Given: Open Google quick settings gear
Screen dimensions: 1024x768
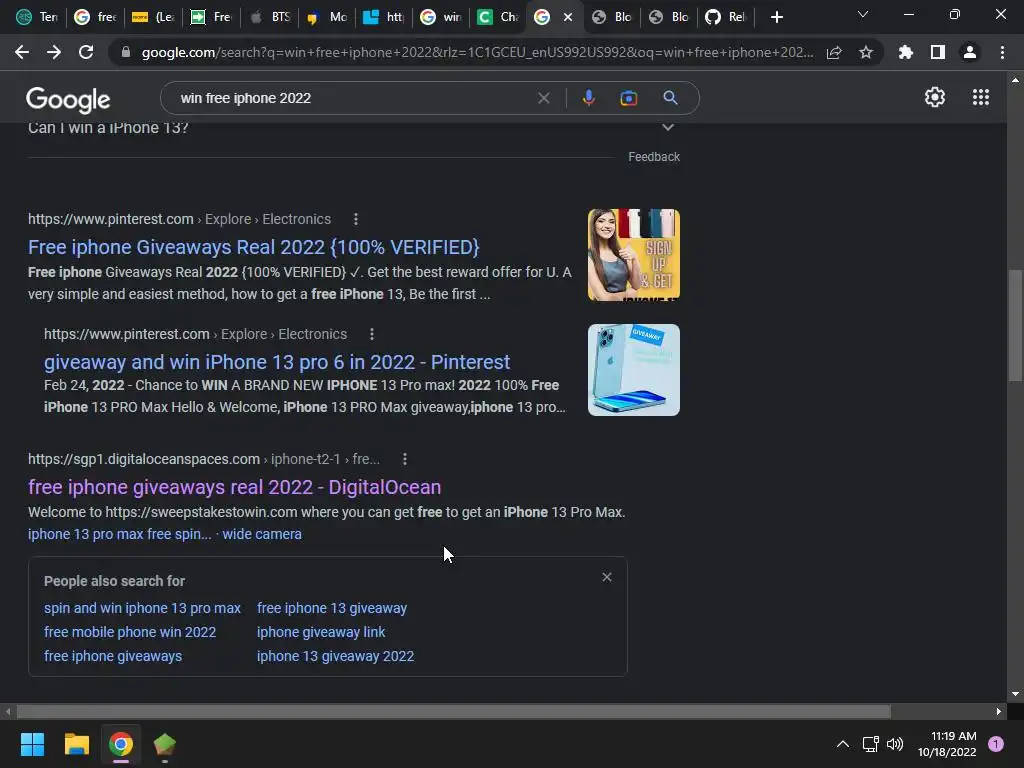Looking at the screenshot, I should tap(935, 97).
